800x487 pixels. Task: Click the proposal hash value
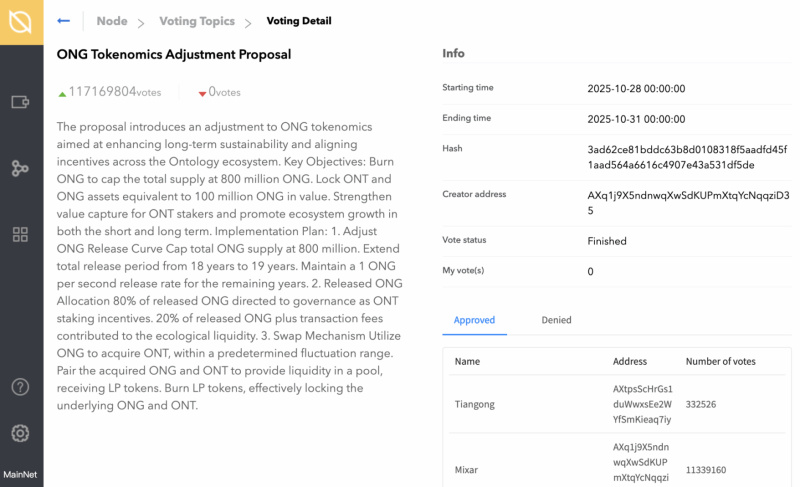pyautogui.click(x=687, y=157)
